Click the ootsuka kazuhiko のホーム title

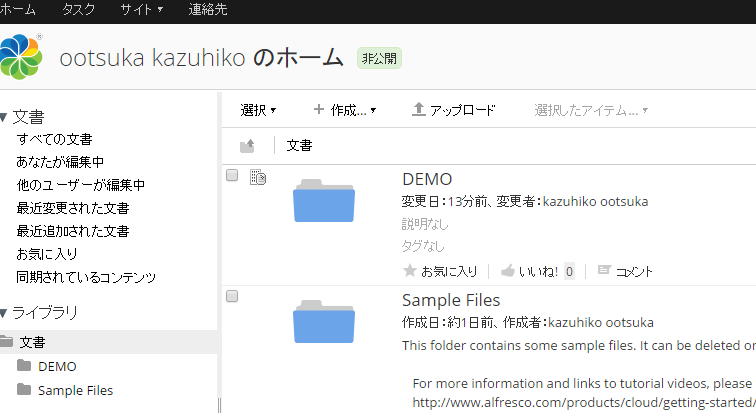click(x=202, y=58)
